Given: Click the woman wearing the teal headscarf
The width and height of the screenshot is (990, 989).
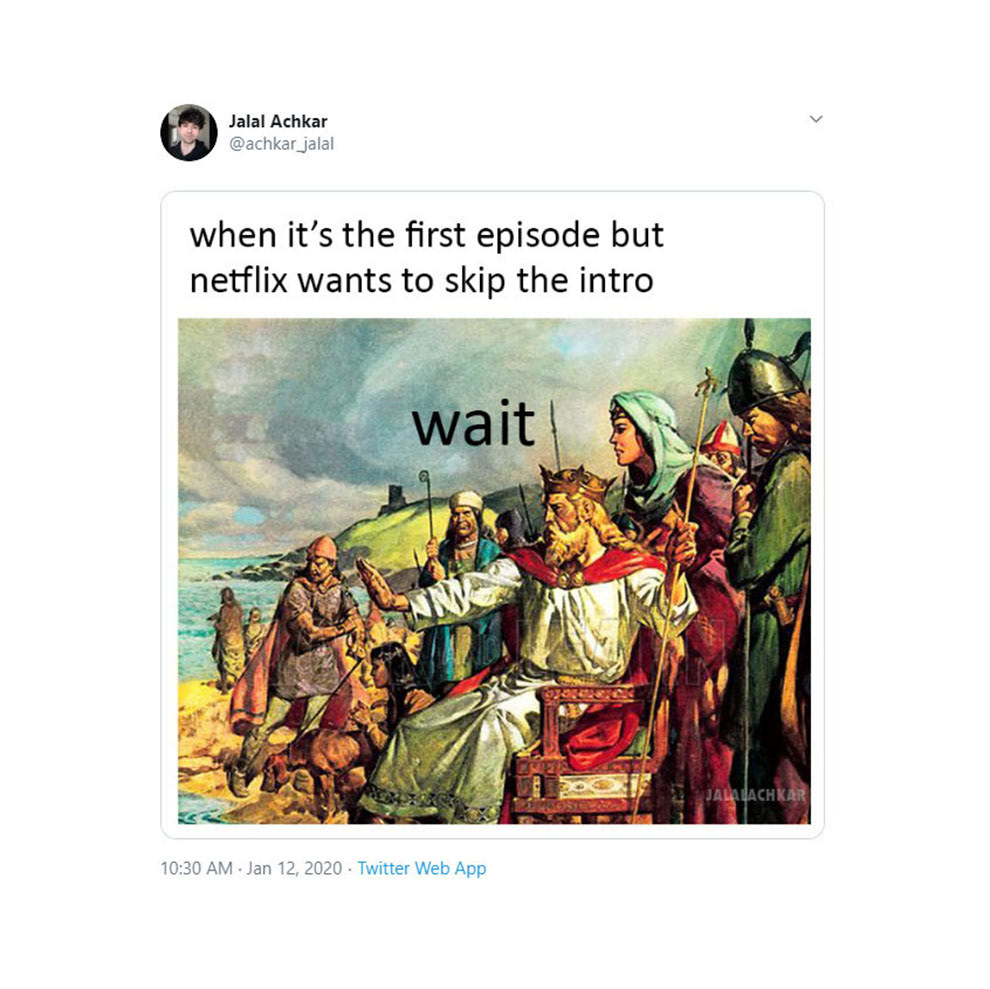Looking at the screenshot, I should coord(650,455).
